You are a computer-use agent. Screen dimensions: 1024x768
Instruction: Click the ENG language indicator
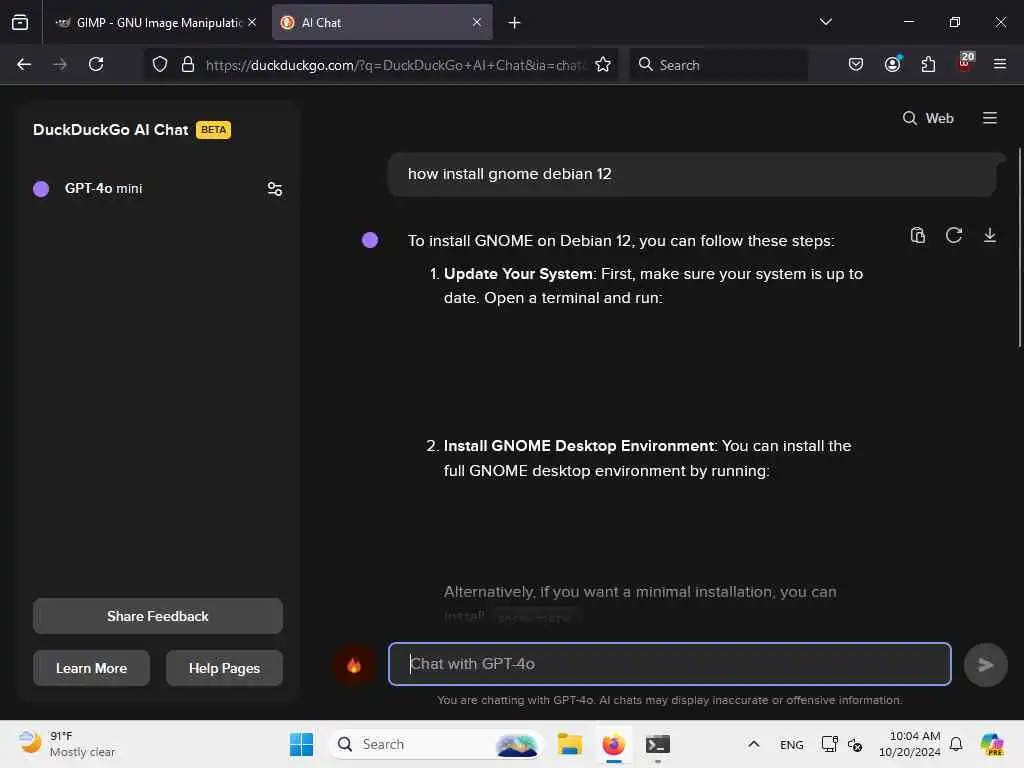click(792, 745)
